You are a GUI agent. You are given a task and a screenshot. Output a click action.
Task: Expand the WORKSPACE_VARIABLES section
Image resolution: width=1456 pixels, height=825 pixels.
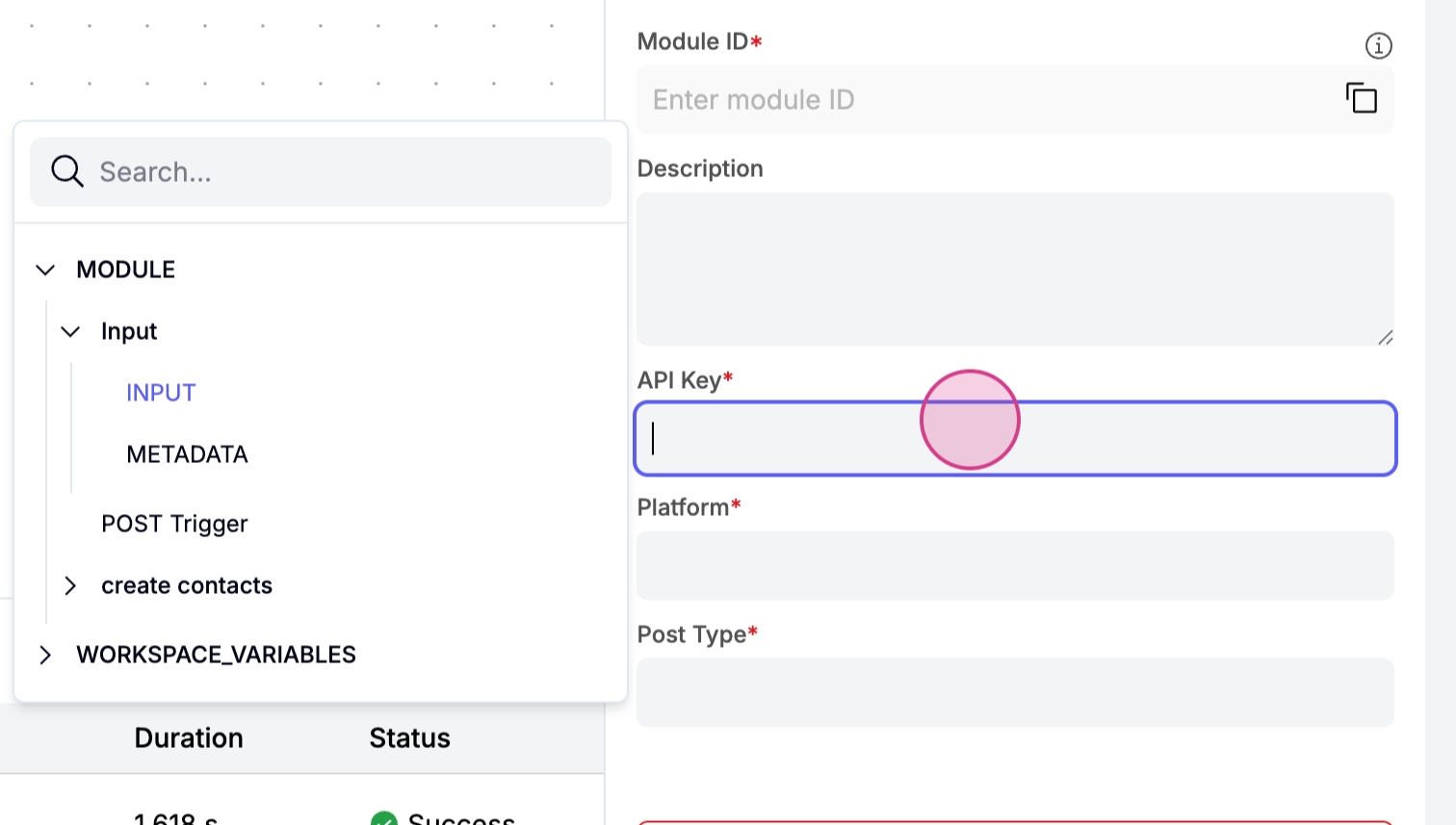click(45, 655)
